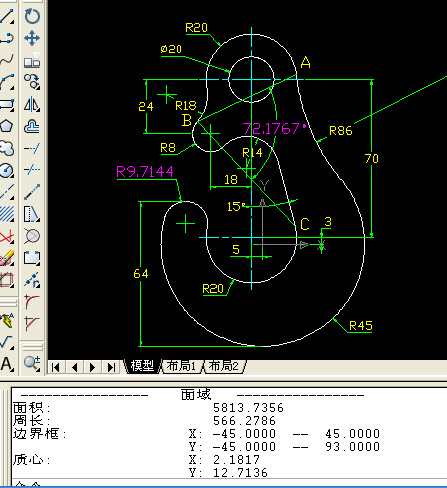Select the Rotate tool in modify toolbar
Image resolution: width=447 pixels, height=488 pixels.
pos(32,16)
